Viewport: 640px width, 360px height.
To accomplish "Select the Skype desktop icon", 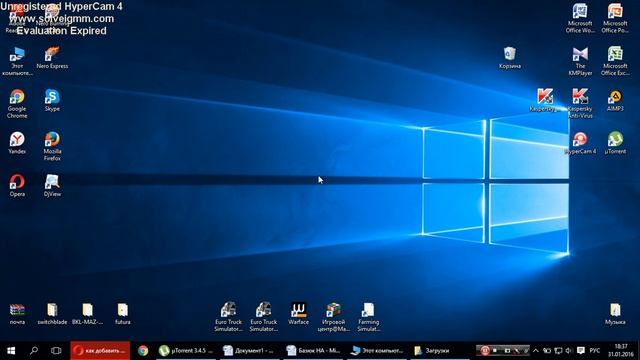I will (x=52, y=100).
